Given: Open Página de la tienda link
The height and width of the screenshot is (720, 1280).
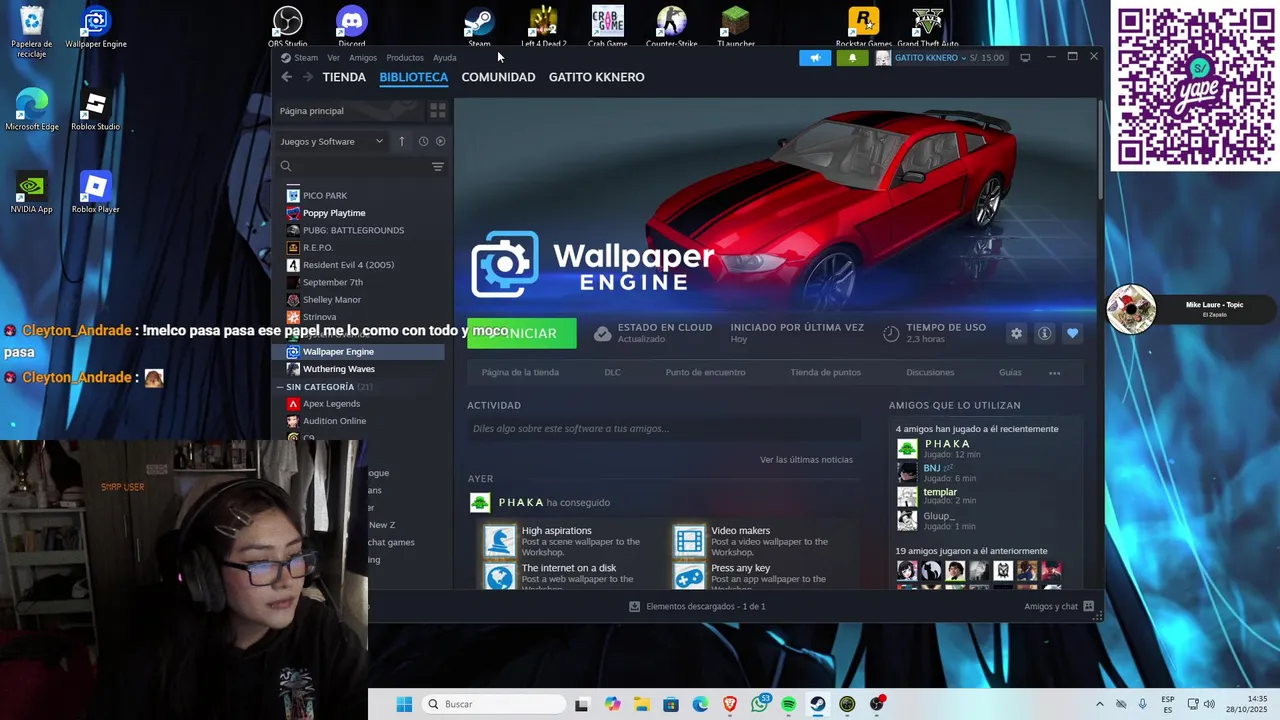Looking at the screenshot, I should pos(520,372).
